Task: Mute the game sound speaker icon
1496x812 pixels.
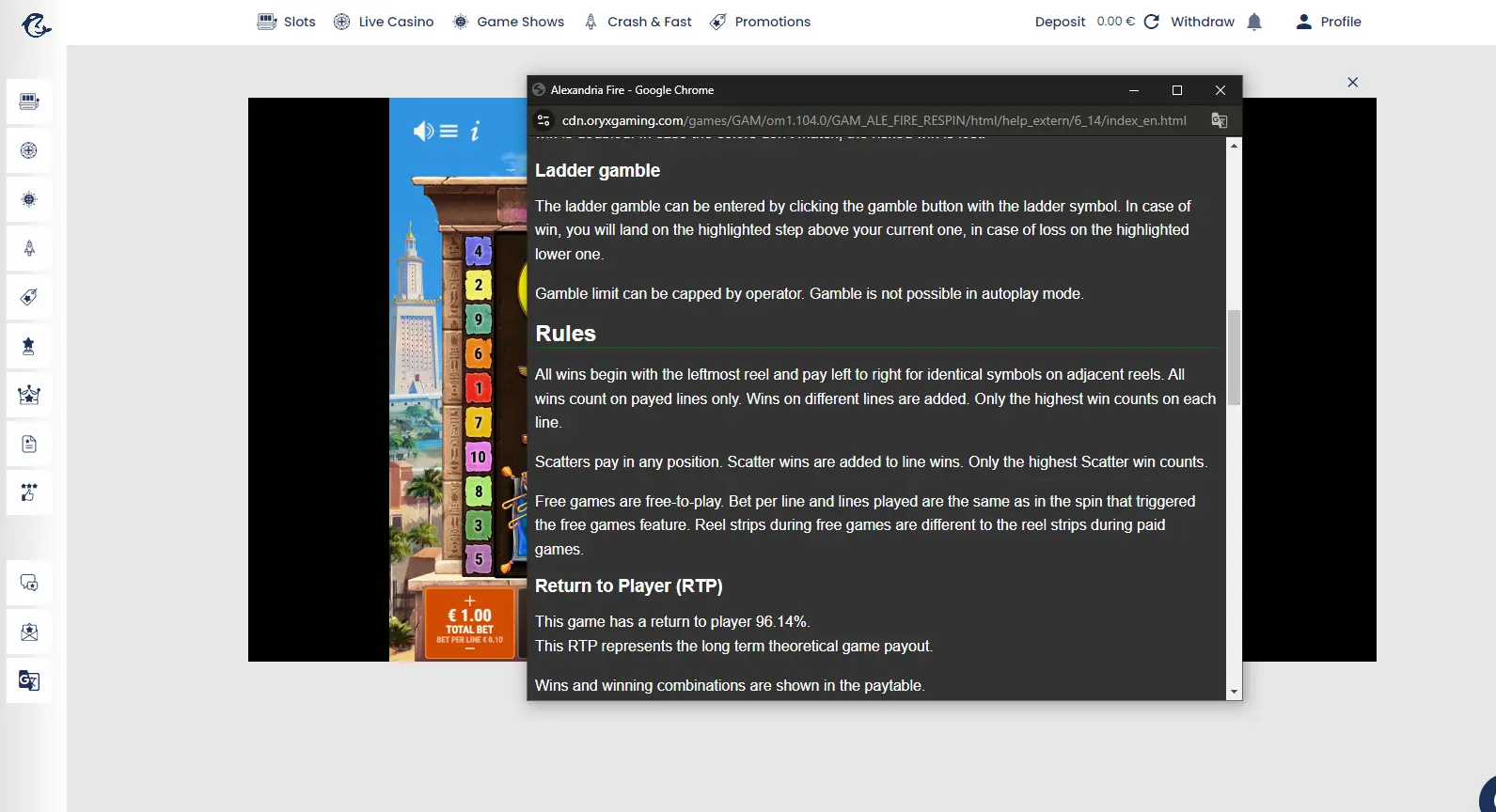Action: click(x=423, y=132)
